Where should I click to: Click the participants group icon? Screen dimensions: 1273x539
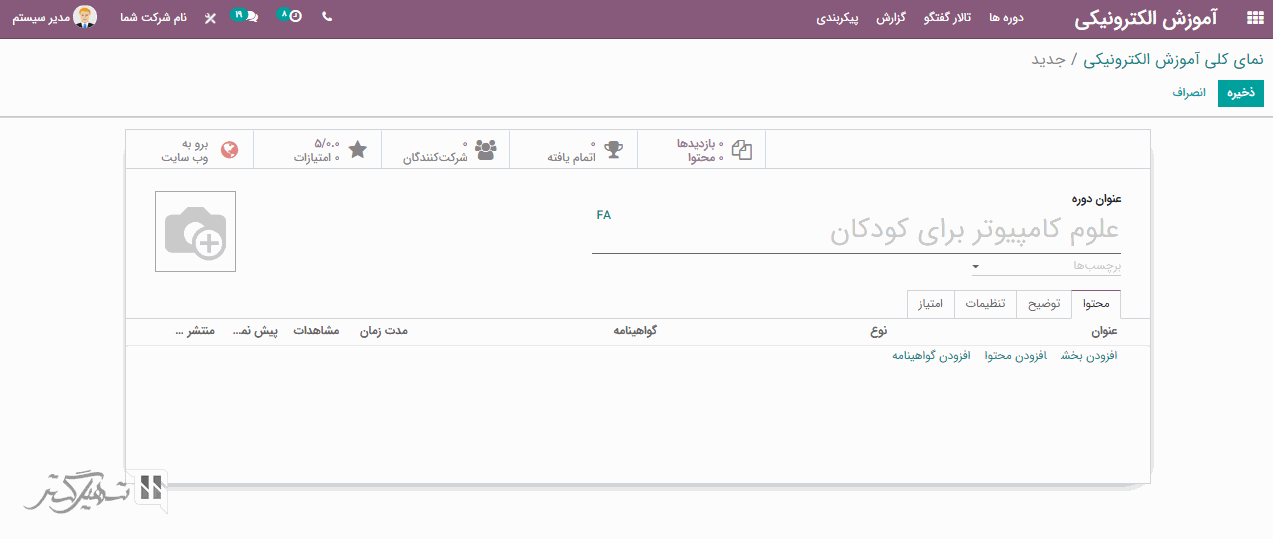pyautogui.click(x=485, y=150)
